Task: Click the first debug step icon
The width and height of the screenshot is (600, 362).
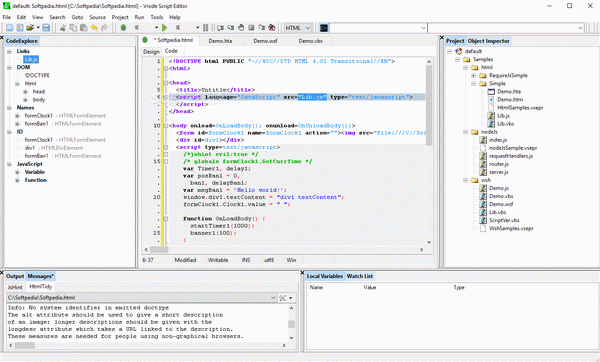Action: (220, 28)
